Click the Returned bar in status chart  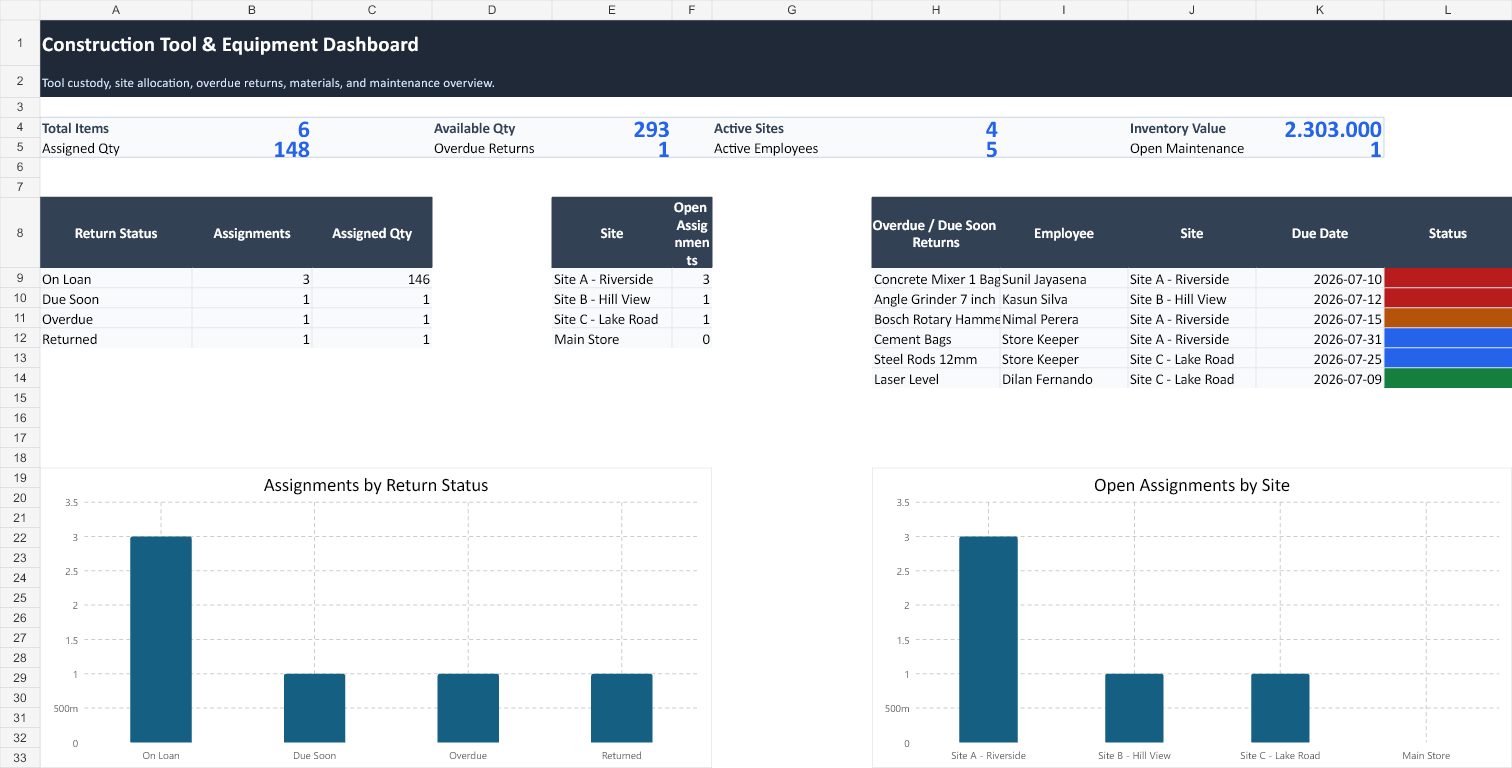click(621, 708)
